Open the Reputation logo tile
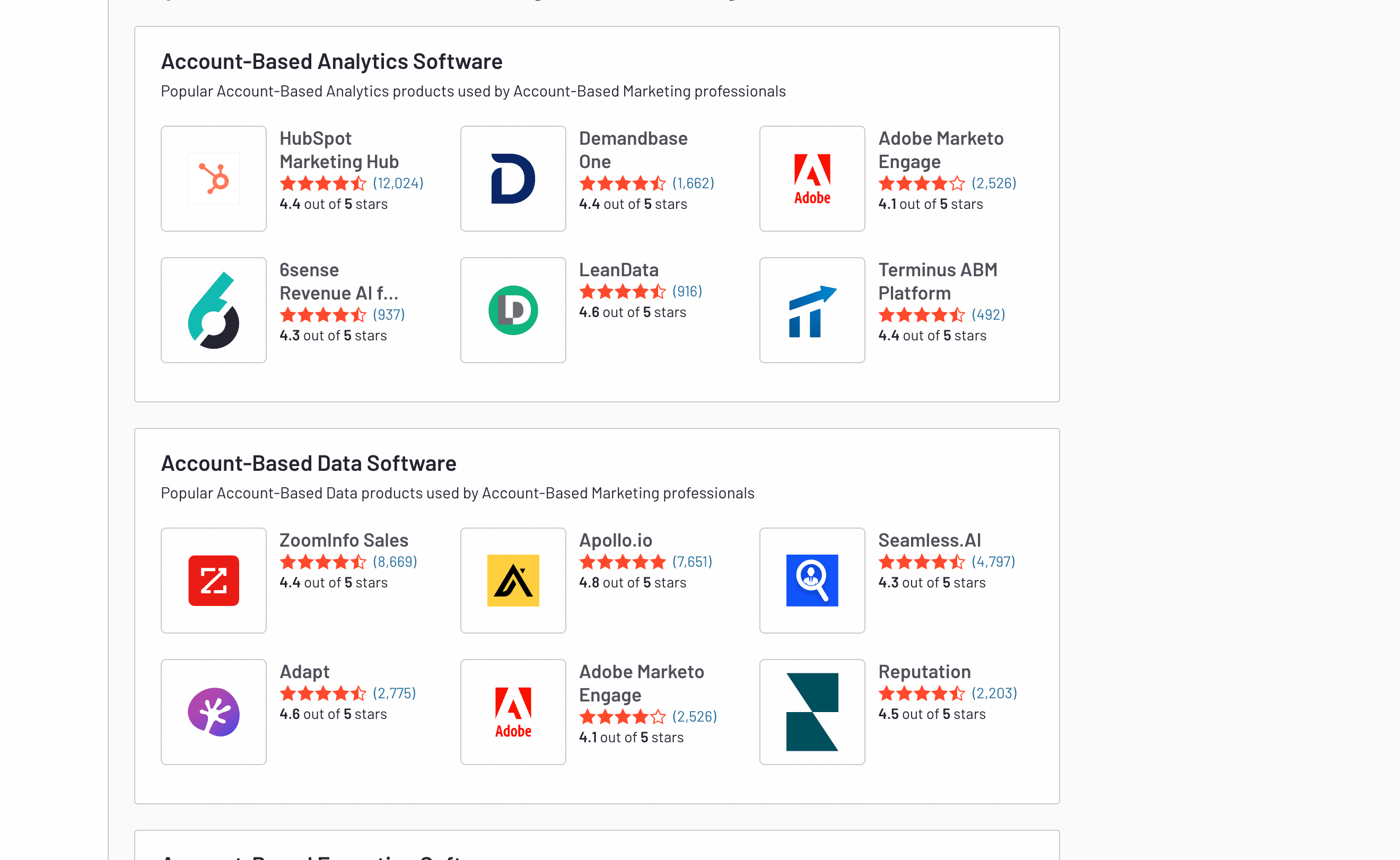Viewport: 1400px width, 860px height. [812, 712]
